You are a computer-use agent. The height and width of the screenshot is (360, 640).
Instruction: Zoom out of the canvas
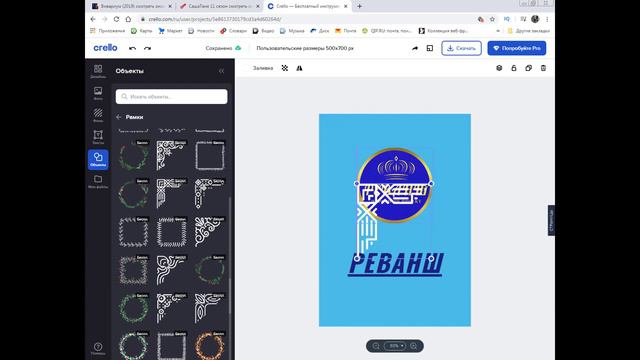point(376,346)
